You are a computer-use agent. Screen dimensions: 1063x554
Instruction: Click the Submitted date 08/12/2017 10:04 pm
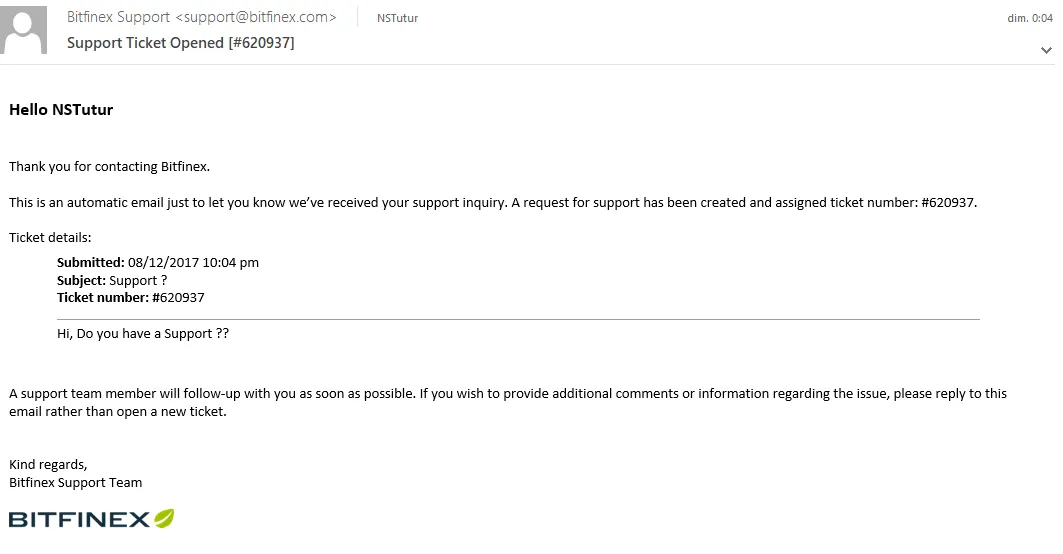tap(193, 262)
